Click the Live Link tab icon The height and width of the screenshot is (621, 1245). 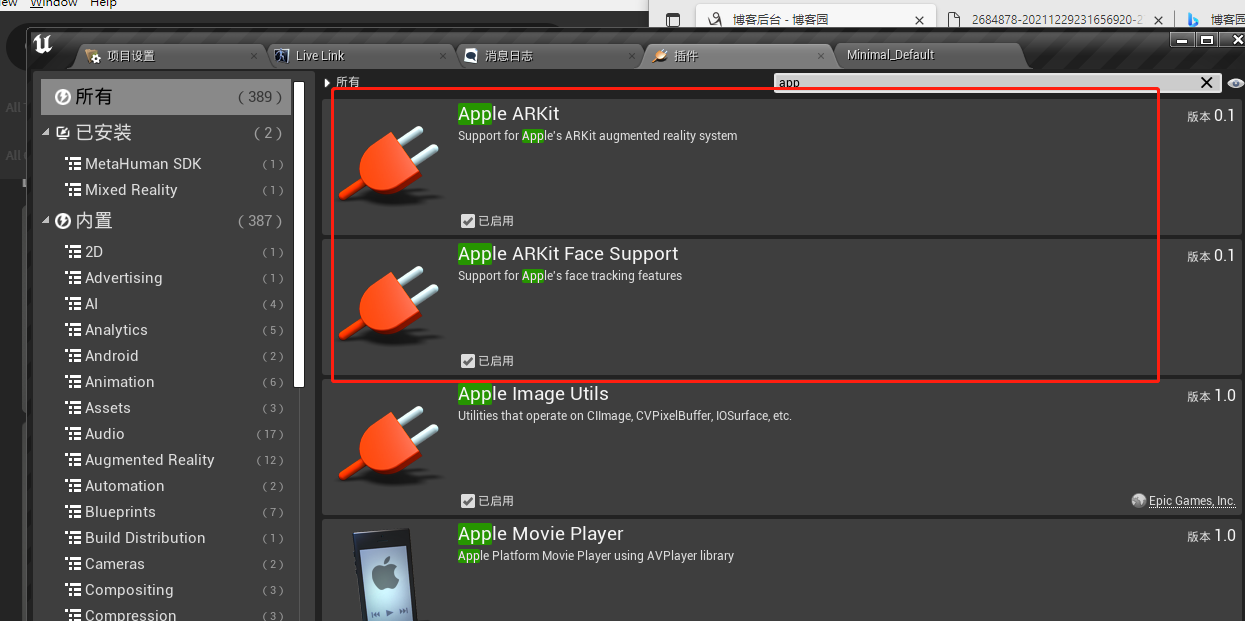click(x=282, y=56)
